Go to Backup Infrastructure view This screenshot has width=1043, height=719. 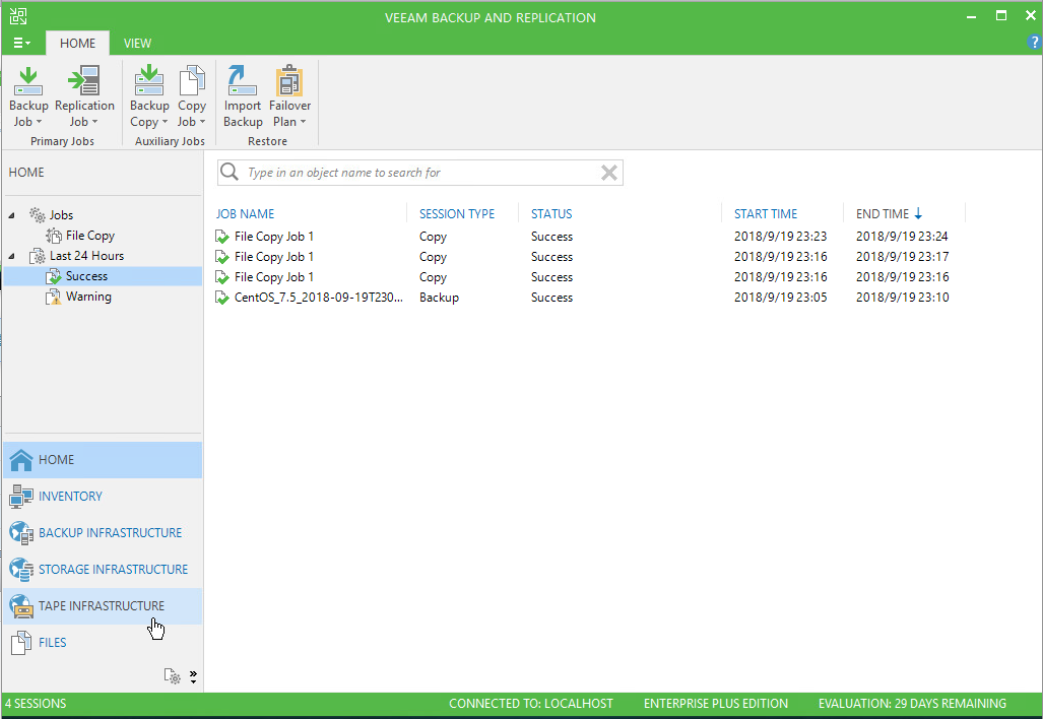[x=102, y=533]
